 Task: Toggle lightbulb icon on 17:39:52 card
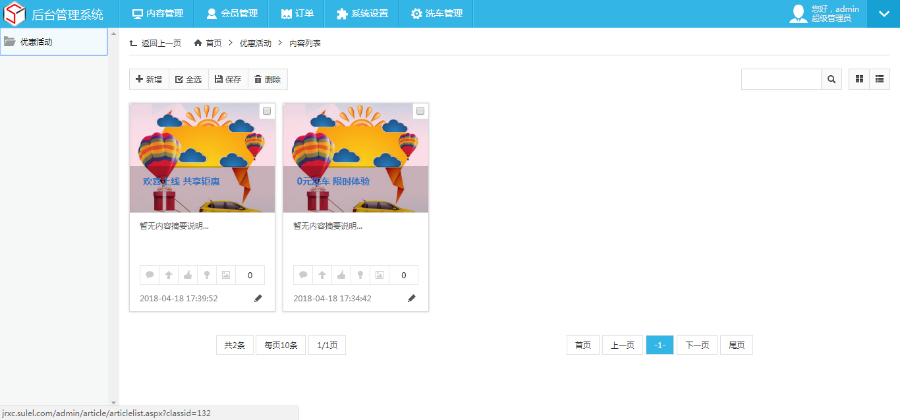pos(207,275)
